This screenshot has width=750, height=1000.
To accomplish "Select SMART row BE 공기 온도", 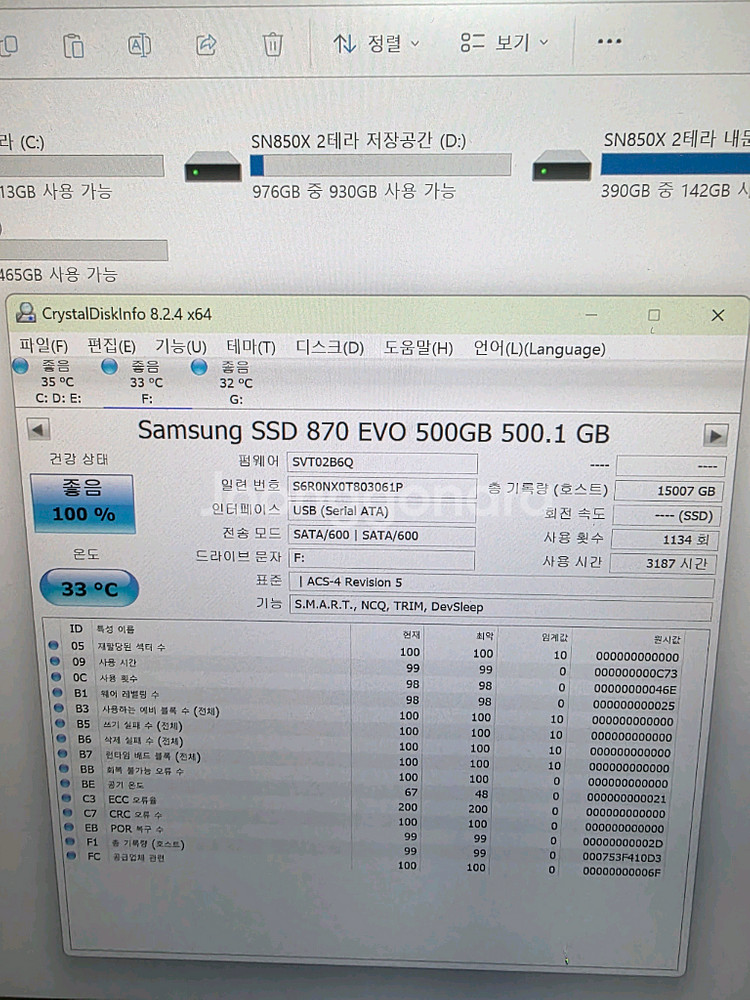I will 362,790.
